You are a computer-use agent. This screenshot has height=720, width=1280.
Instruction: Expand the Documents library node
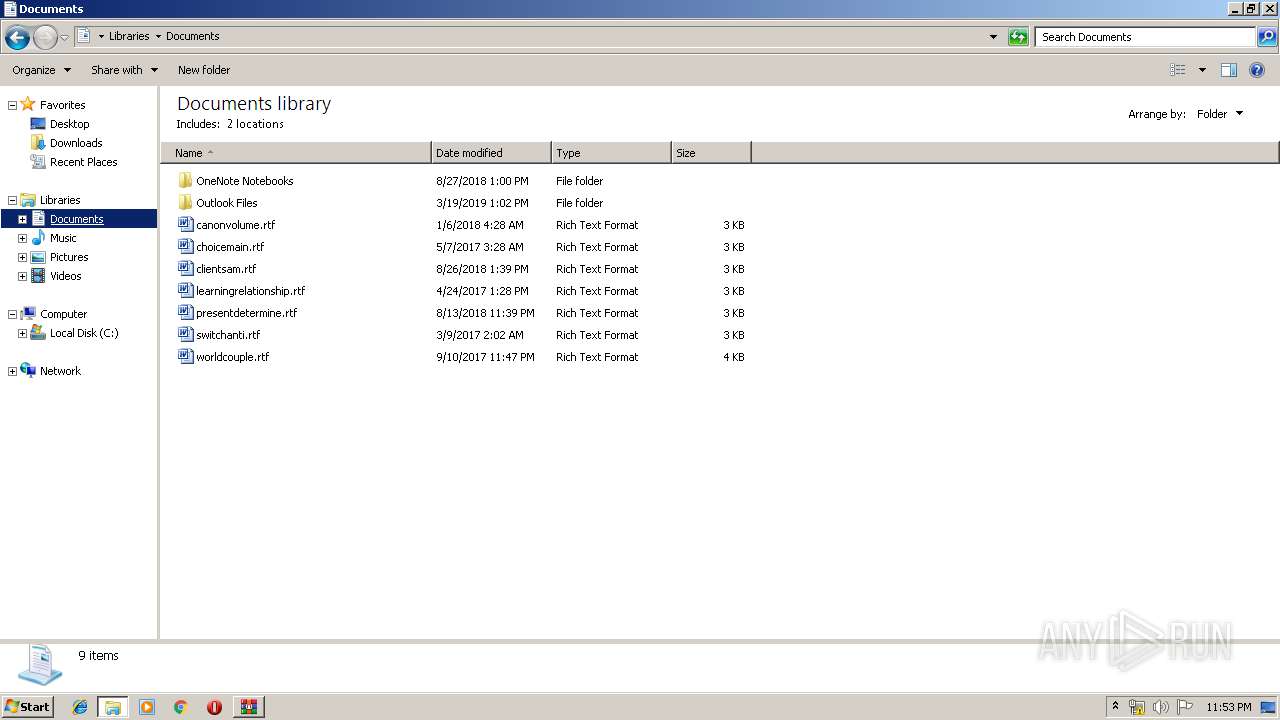coord(22,219)
